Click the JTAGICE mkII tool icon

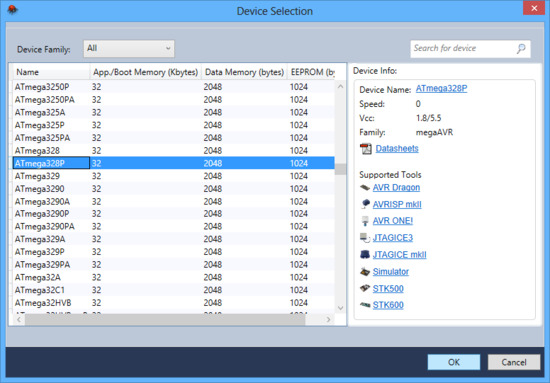click(365, 255)
